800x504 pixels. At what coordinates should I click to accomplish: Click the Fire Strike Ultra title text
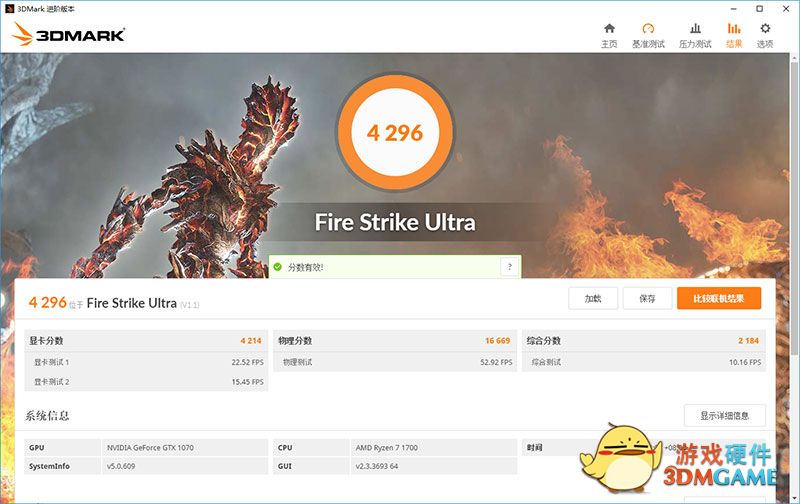pyautogui.click(x=395, y=222)
